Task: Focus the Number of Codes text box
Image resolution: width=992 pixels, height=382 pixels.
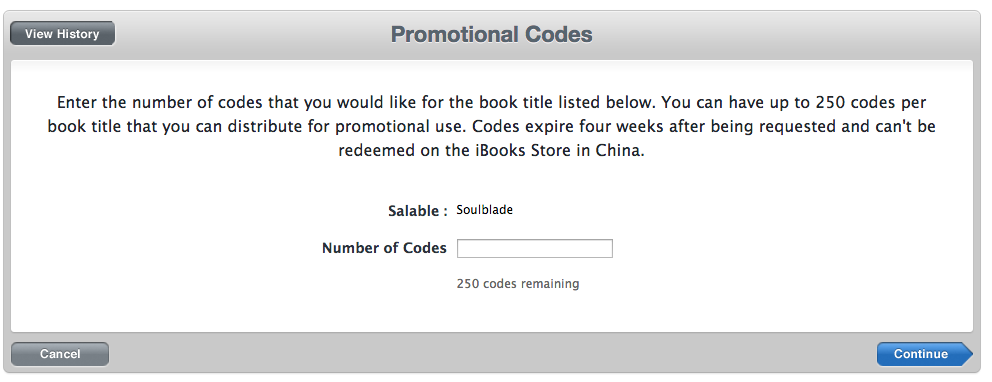Action: (x=535, y=249)
